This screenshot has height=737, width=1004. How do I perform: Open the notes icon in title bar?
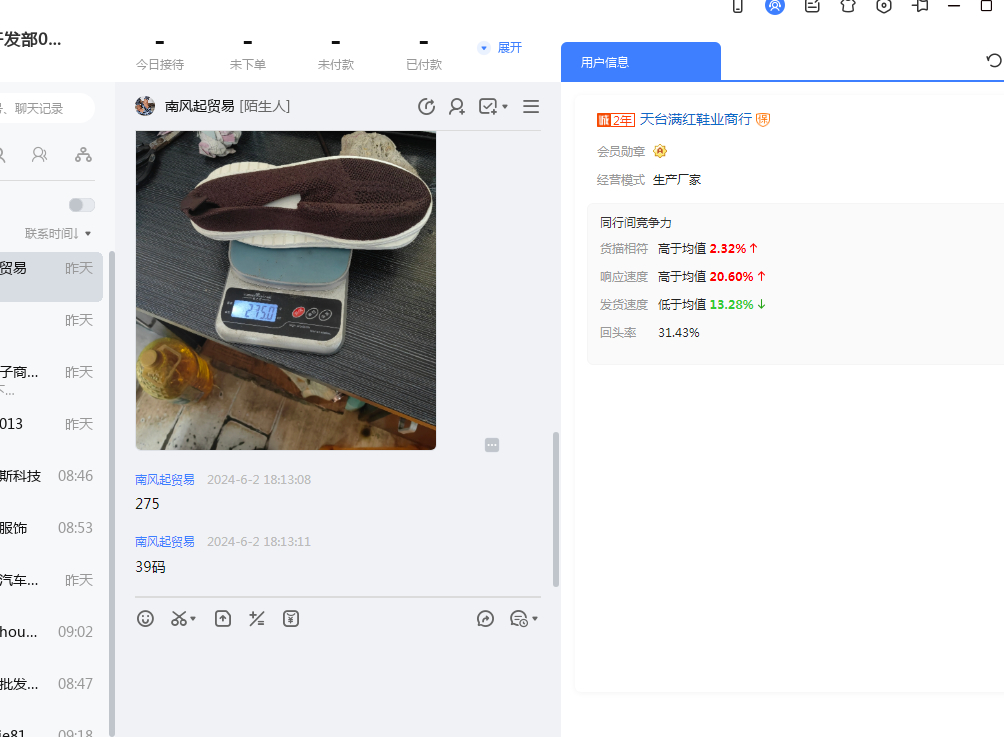[812, 6]
